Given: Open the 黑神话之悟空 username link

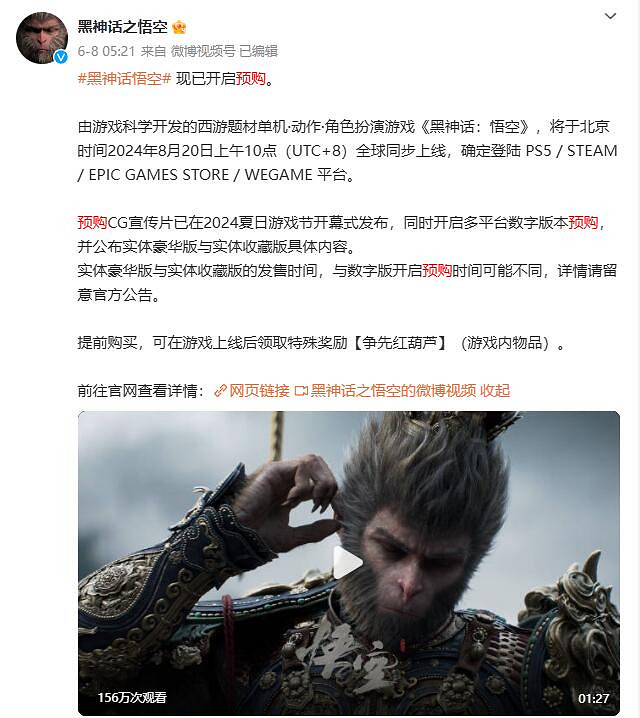Looking at the screenshot, I should tap(123, 27).
